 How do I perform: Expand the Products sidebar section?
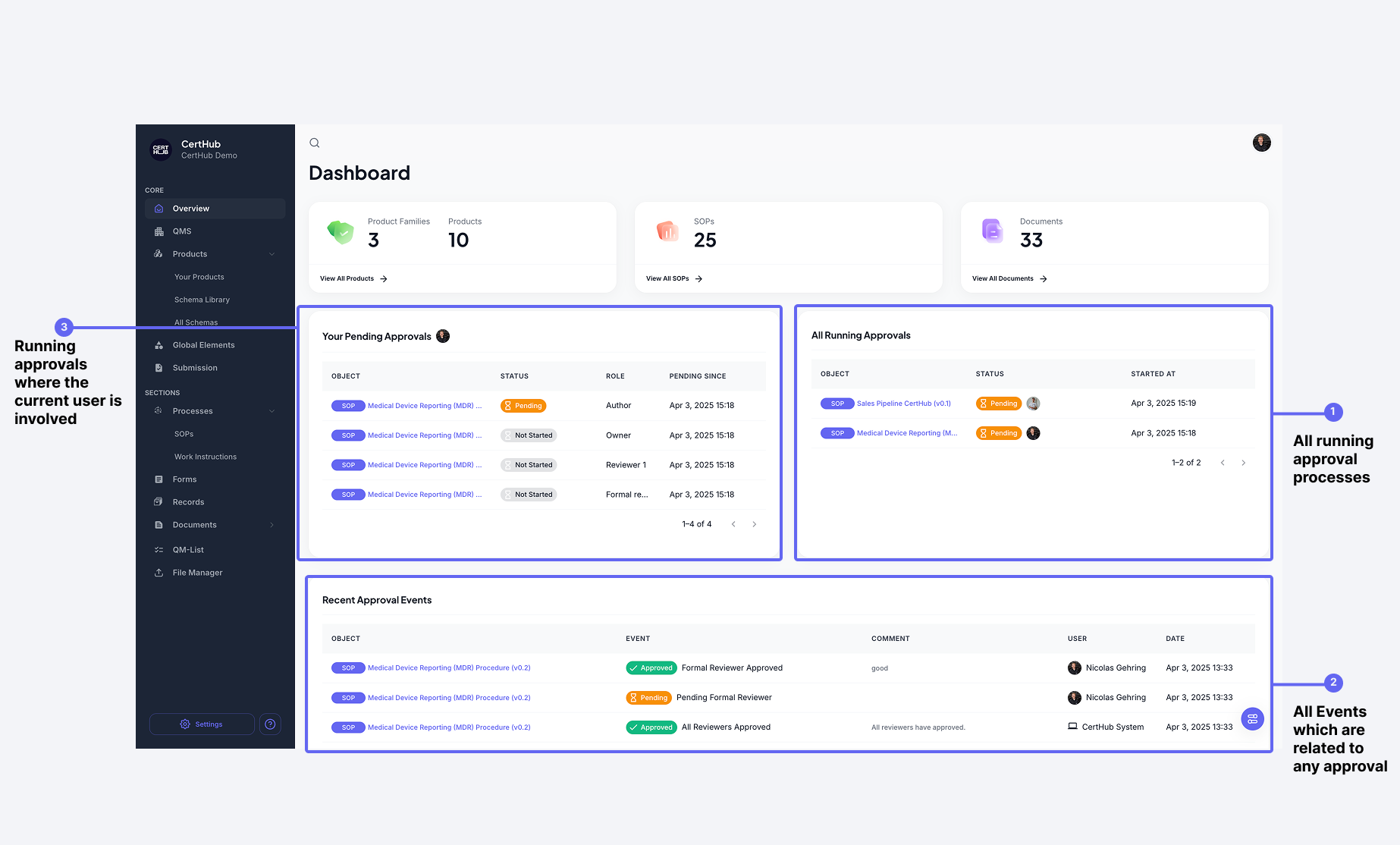(272, 253)
